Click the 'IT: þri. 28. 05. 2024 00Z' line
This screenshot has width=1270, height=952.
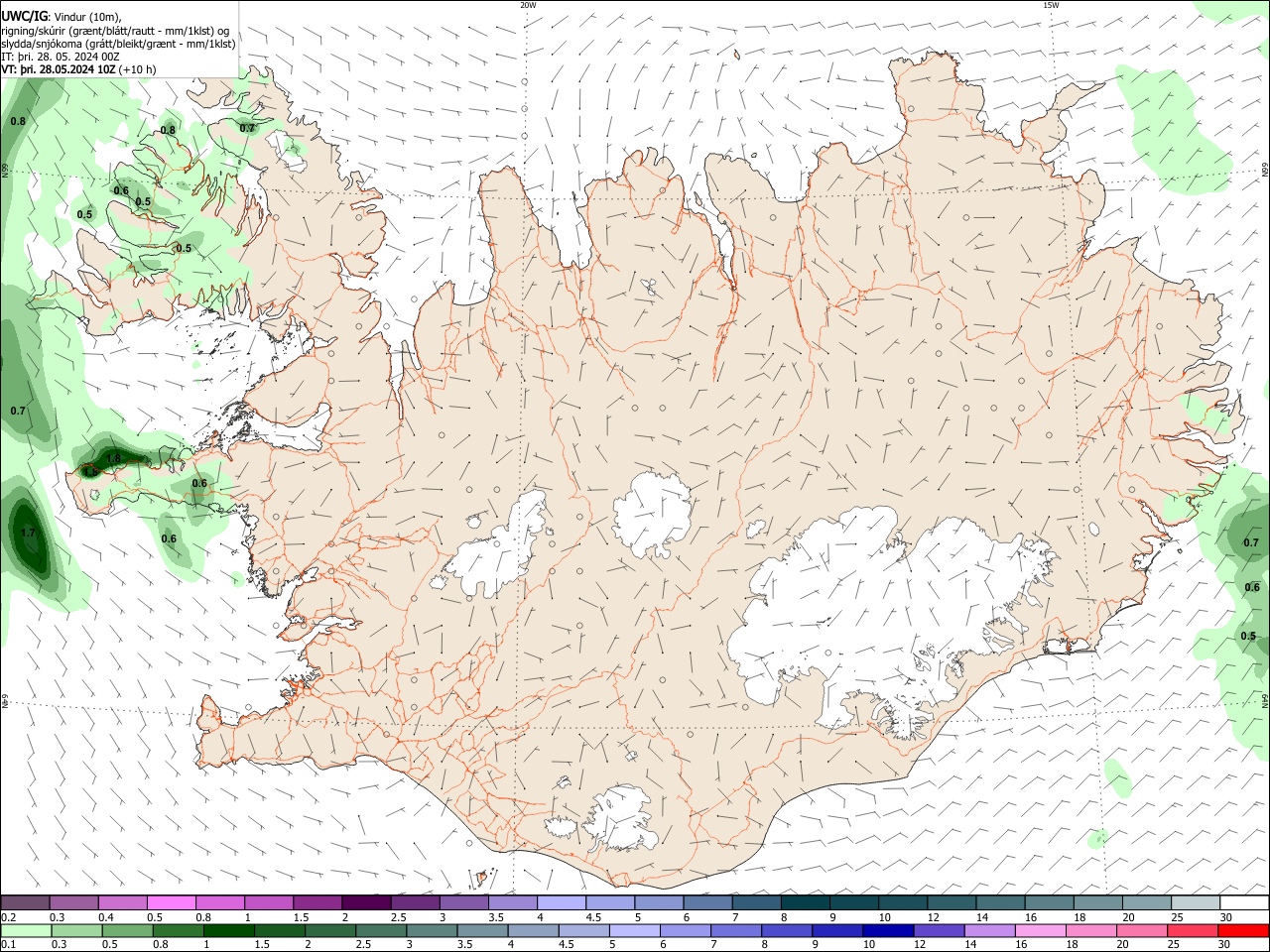click(61, 57)
